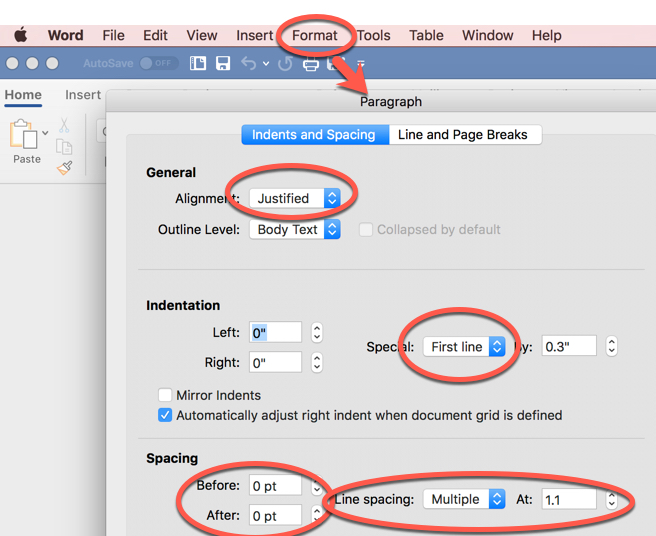Image resolution: width=656 pixels, height=536 pixels.
Task: Click the Paste clipboard icon
Action: (23, 134)
